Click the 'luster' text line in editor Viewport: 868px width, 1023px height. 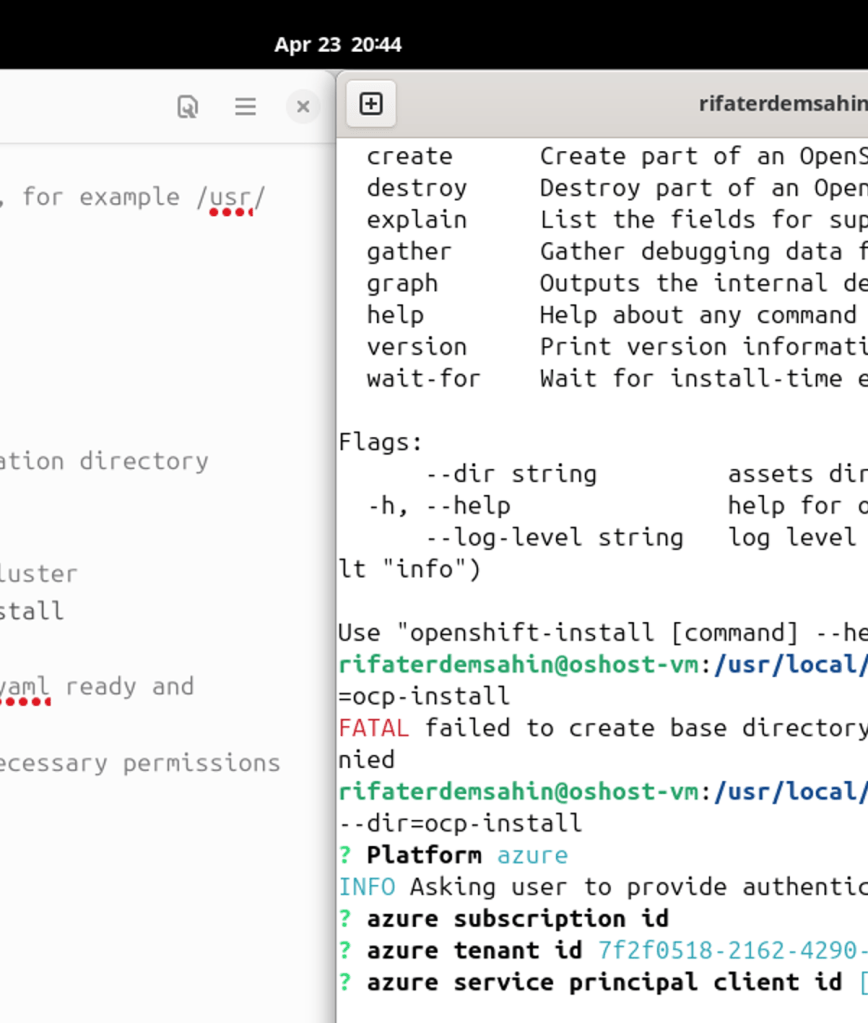click(x=39, y=573)
